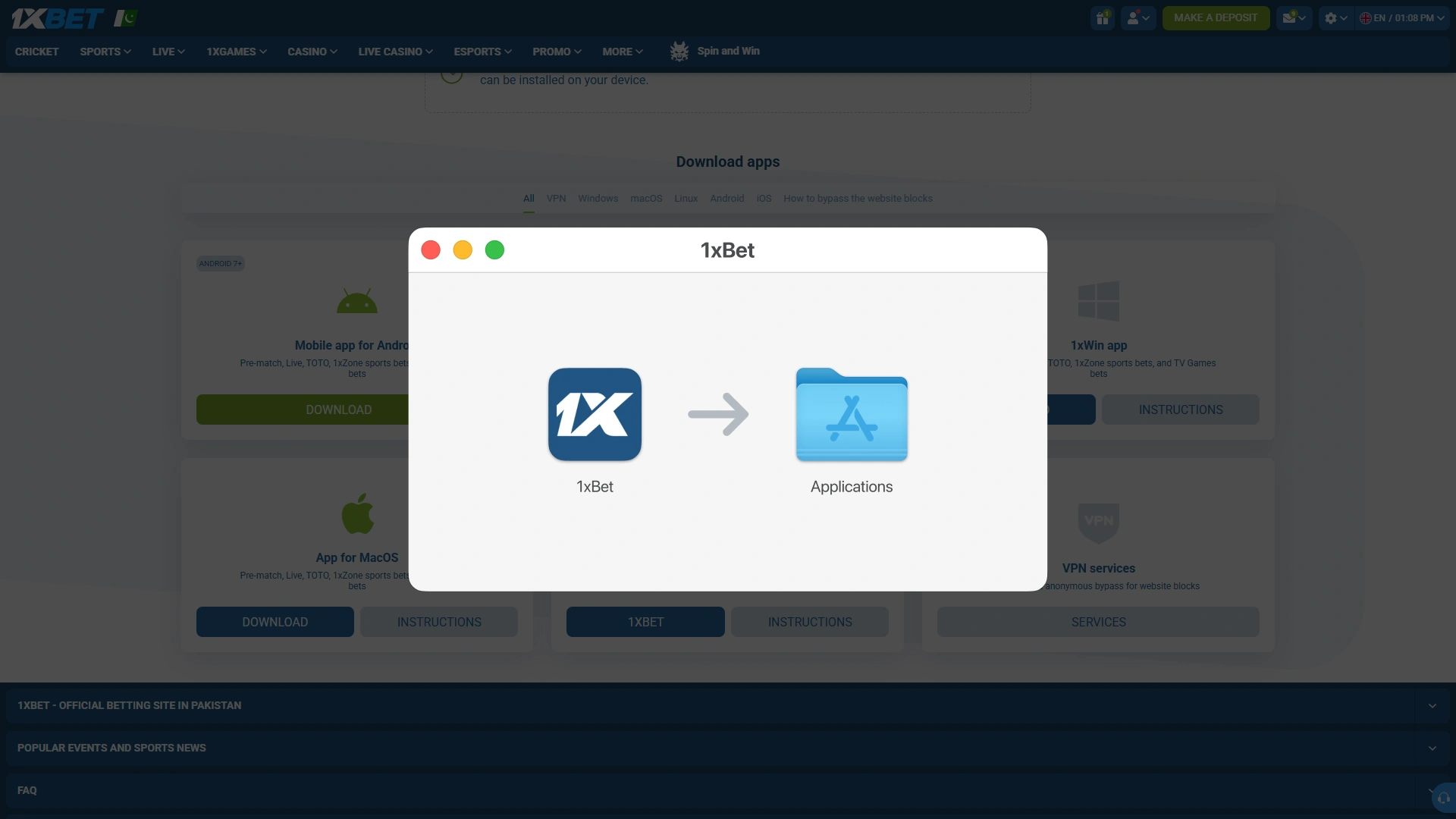The width and height of the screenshot is (1456, 819).
Task: Open the EN language and time selector
Action: 1402,17
